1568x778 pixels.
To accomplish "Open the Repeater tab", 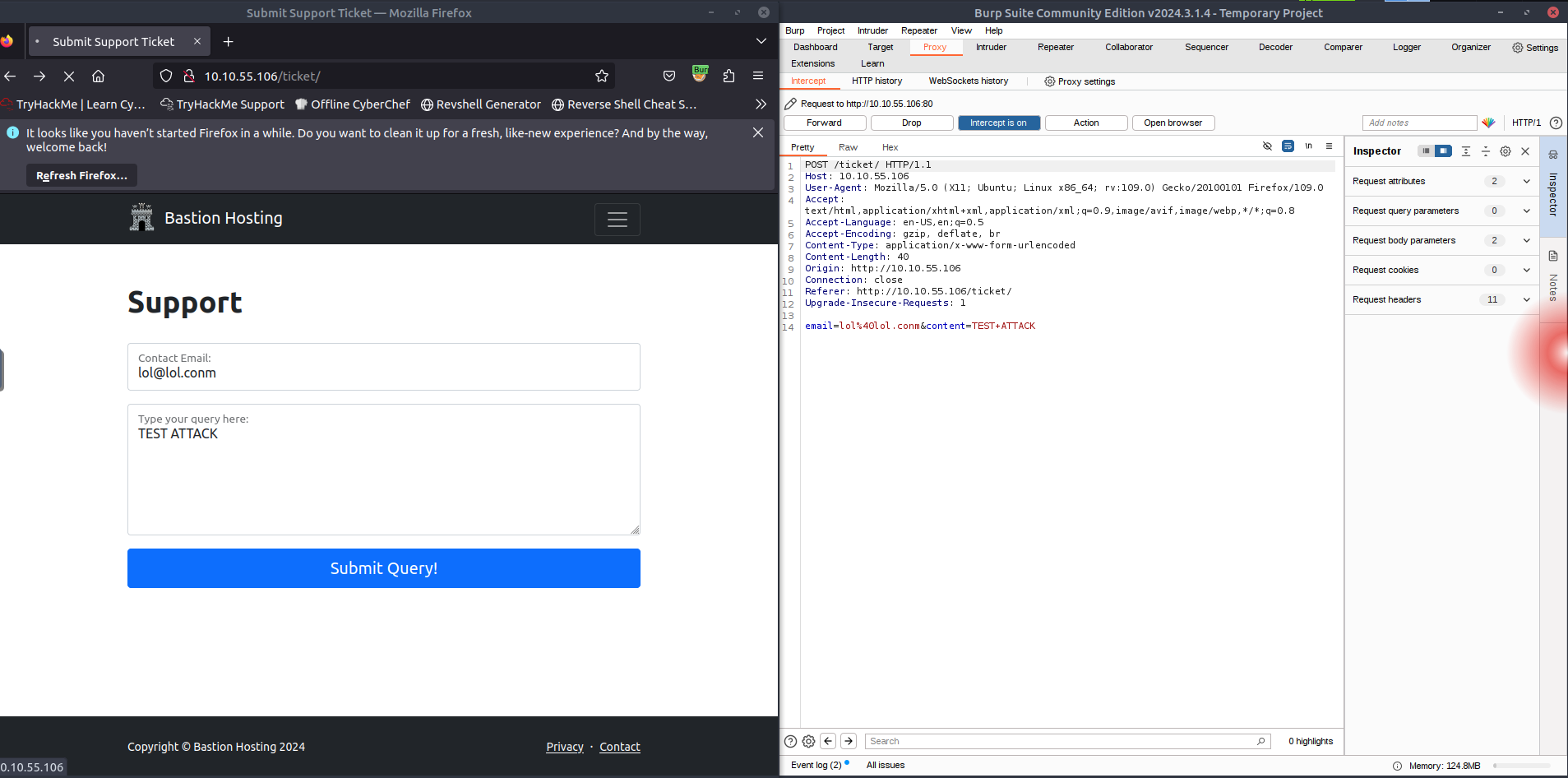I will coord(1055,47).
